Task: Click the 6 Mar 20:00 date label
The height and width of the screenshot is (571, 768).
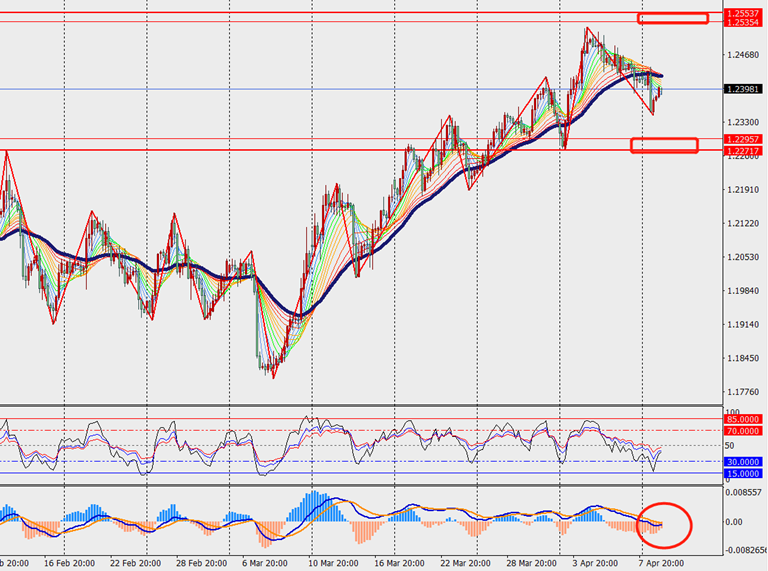Action: tap(267, 563)
